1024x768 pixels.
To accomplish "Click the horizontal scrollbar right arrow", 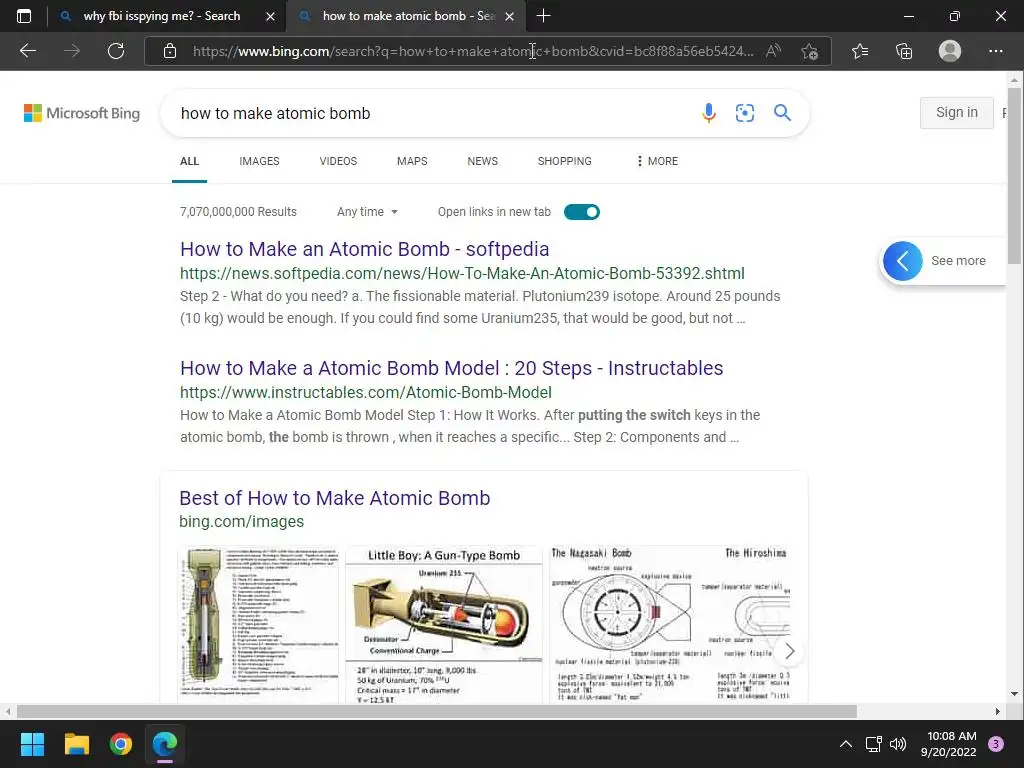I will tap(997, 711).
